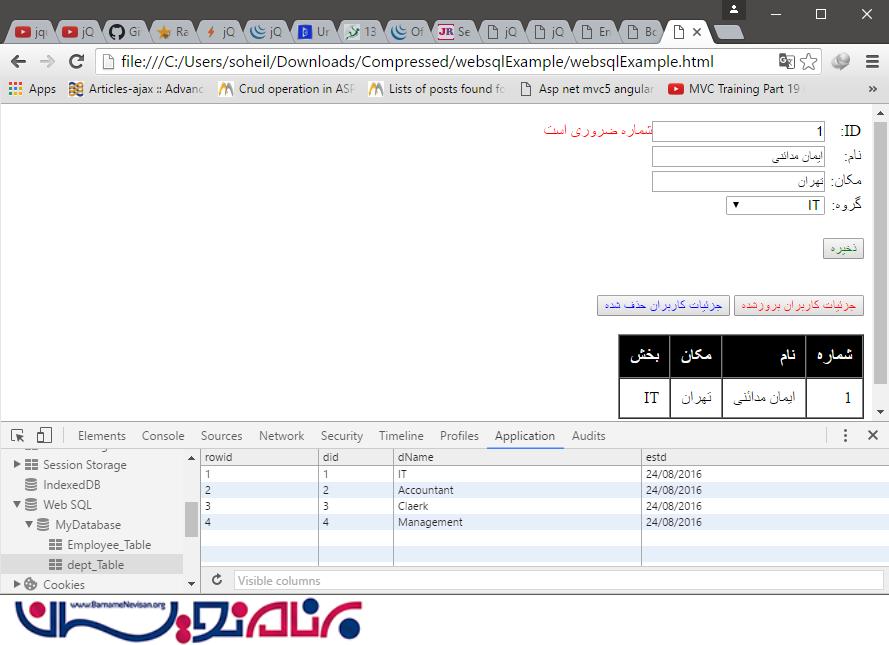Viewport: 889px width, 645px height.
Task: Click the red 'جزئیات کاربران بروزشده' button
Action: (798, 305)
